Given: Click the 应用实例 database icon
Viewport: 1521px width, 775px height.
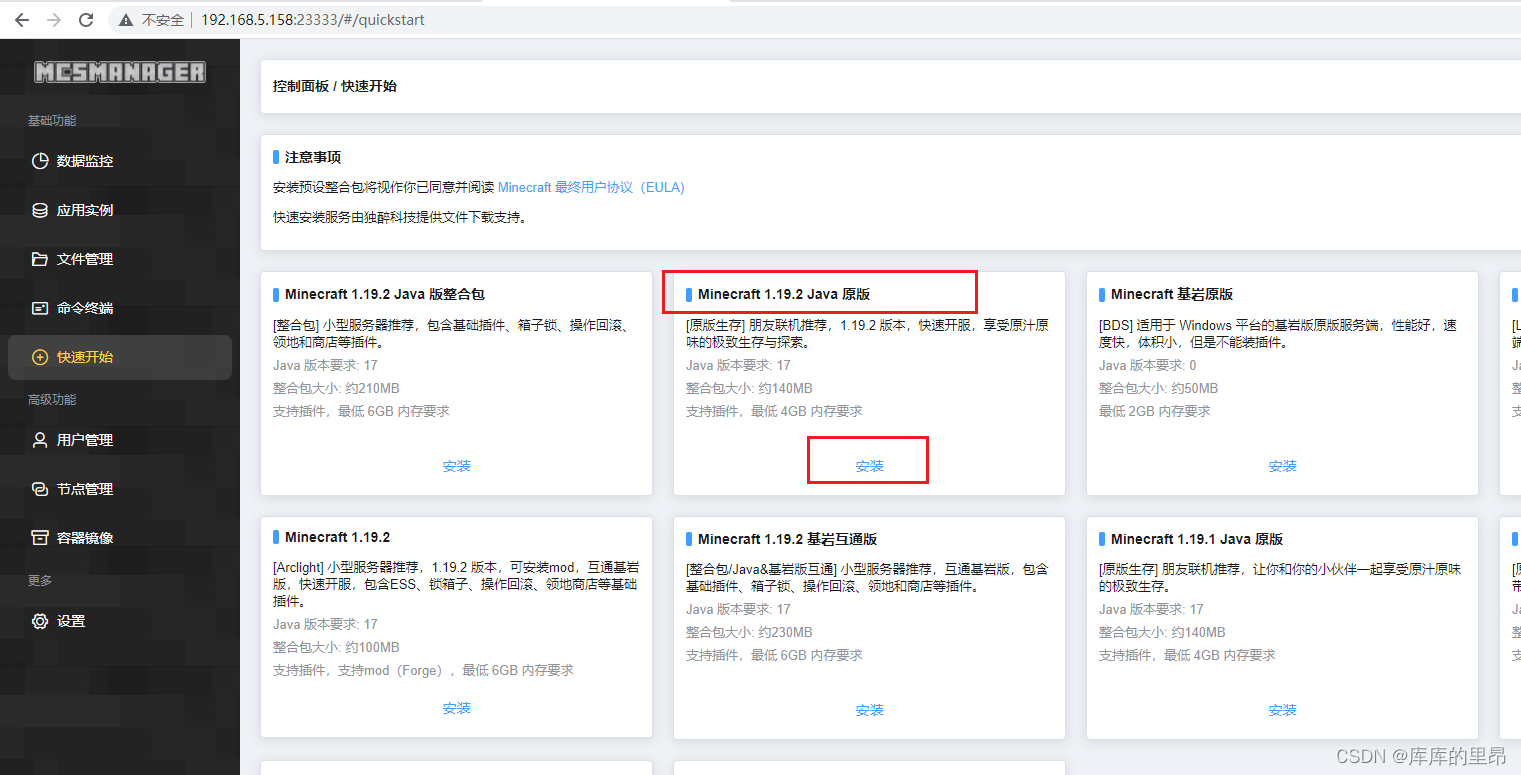Looking at the screenshot, I should point(40,210).
